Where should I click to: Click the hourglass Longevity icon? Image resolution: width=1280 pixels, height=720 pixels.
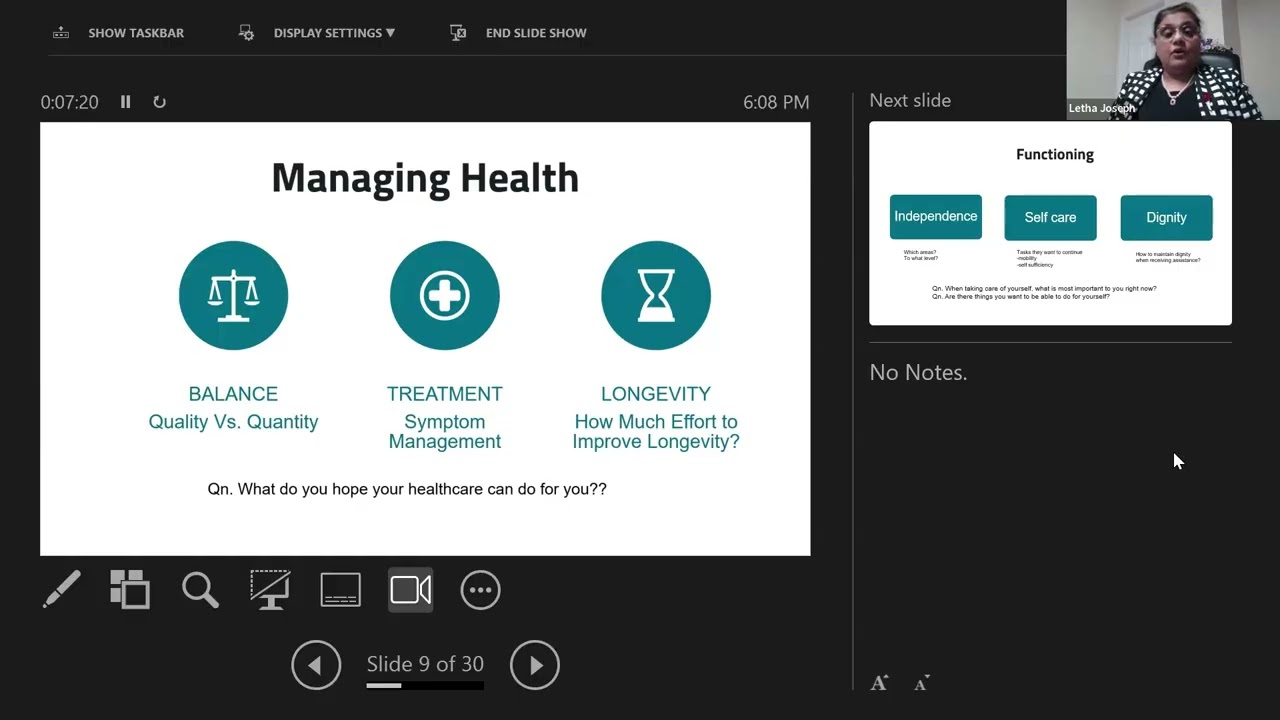coord(656,295)
